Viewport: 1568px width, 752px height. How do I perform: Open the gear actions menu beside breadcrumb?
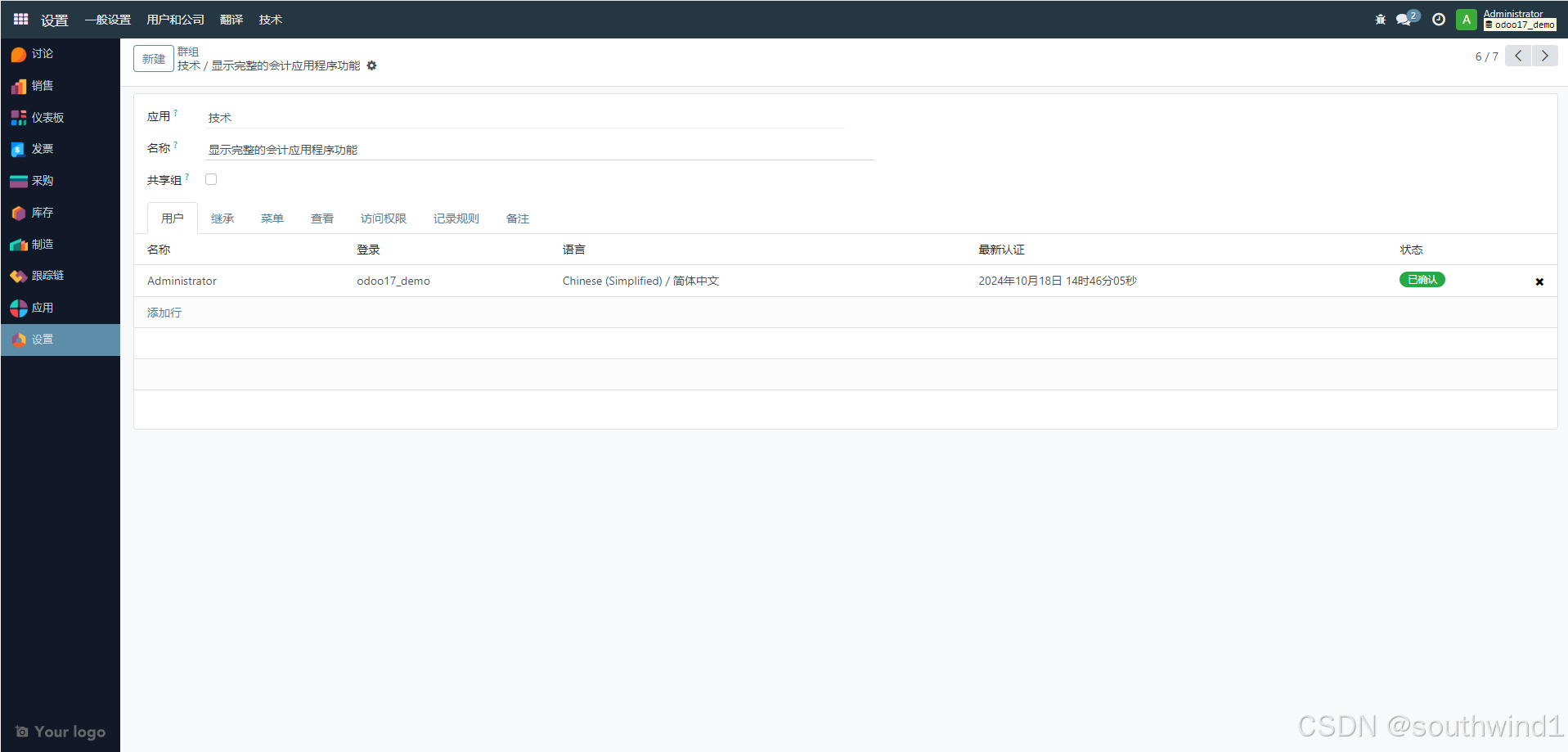pos(371,65)
